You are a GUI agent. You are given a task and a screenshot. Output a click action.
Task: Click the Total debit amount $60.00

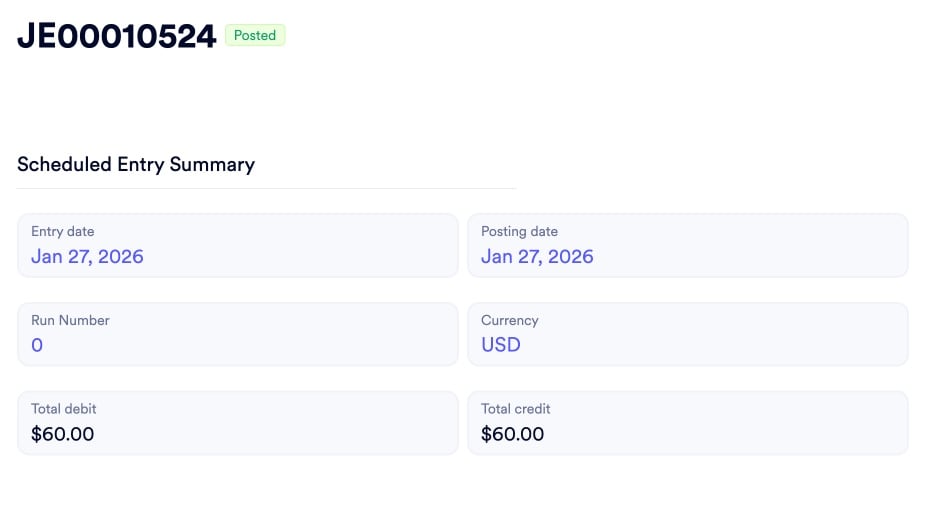pyautogui.click(x=63, y=434)
